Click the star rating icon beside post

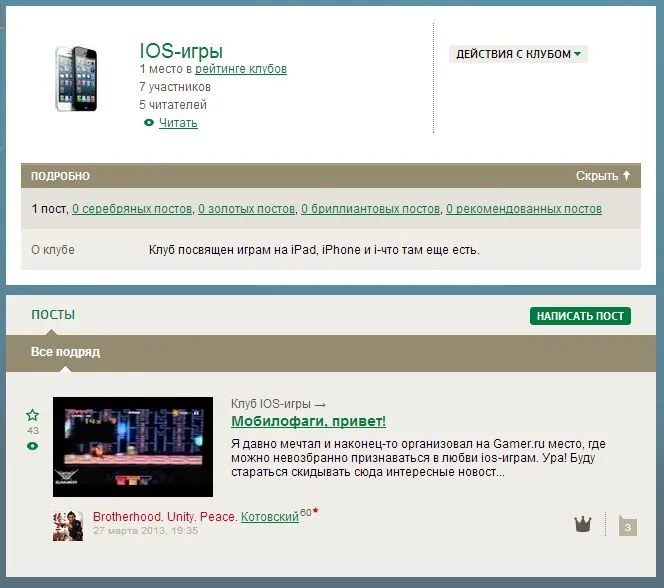[x=33, y=415]
